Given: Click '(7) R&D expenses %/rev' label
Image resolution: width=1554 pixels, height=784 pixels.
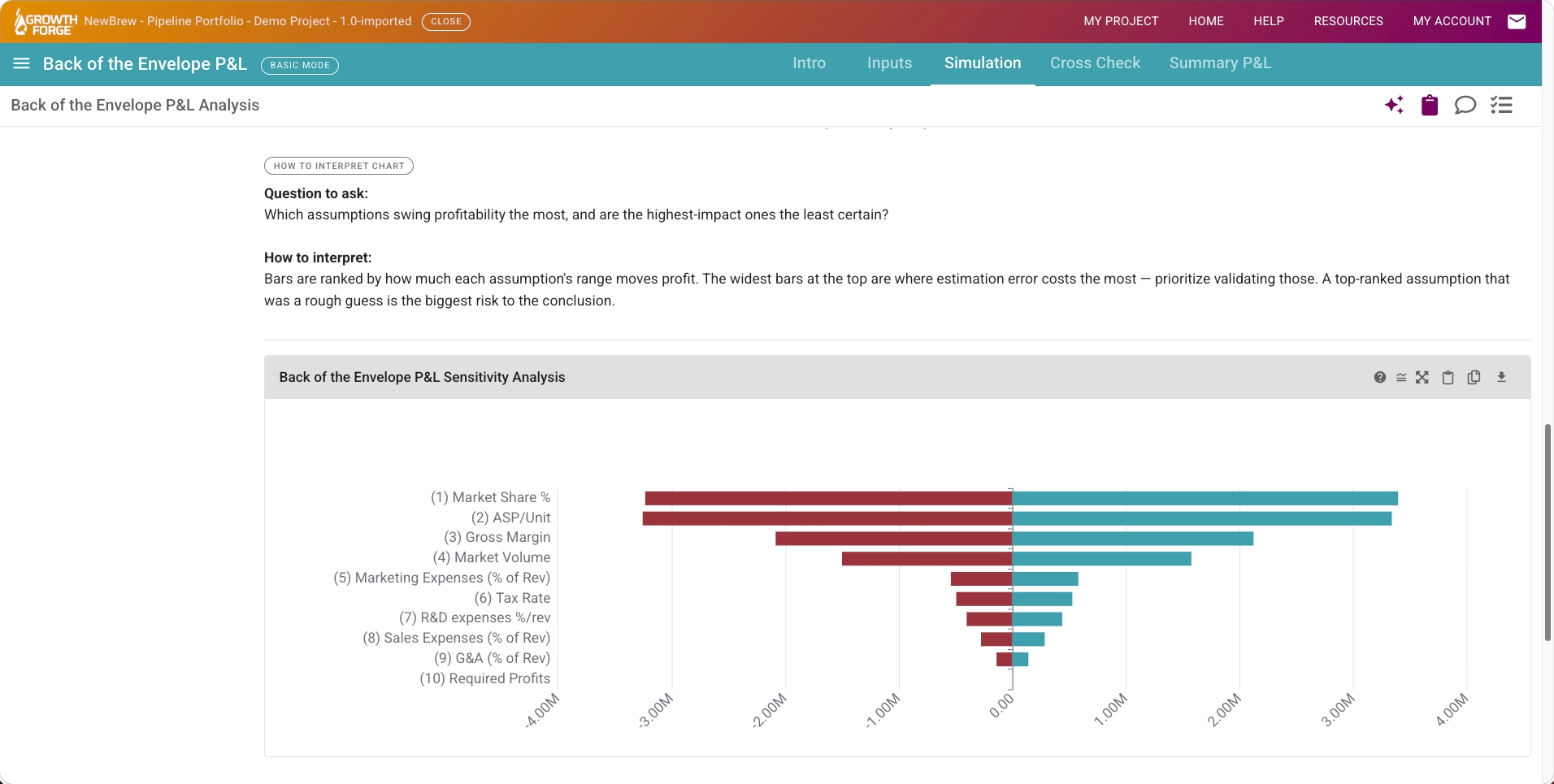Looking at the screenshot, I should coord(475,617).
